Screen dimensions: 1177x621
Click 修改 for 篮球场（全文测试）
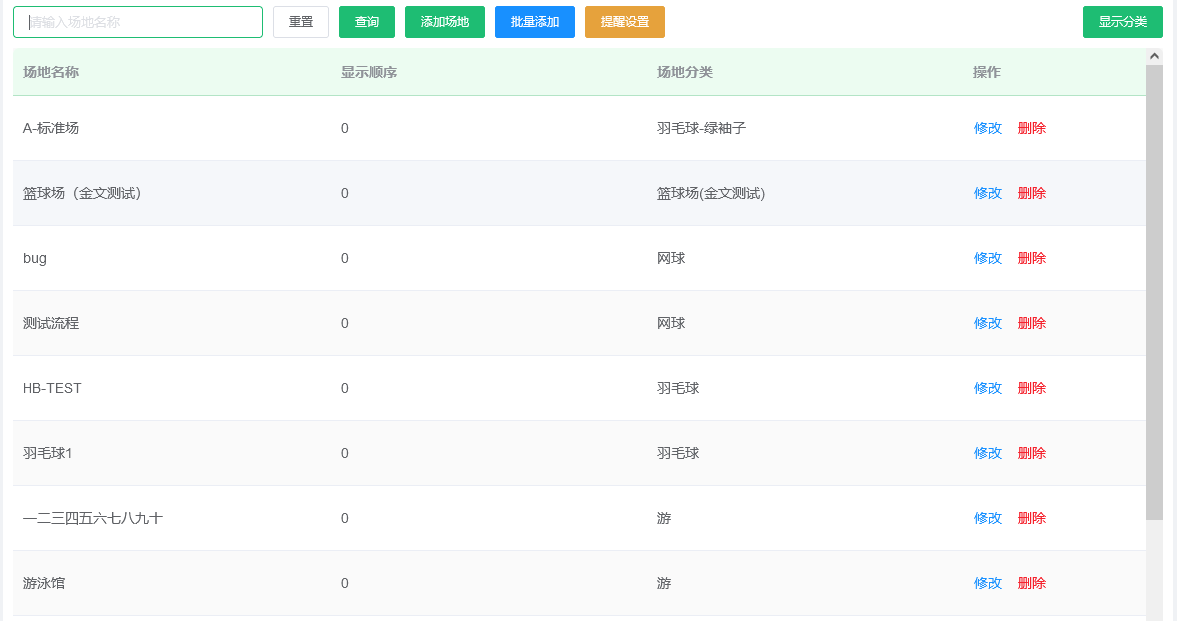(x=988, y=193)
